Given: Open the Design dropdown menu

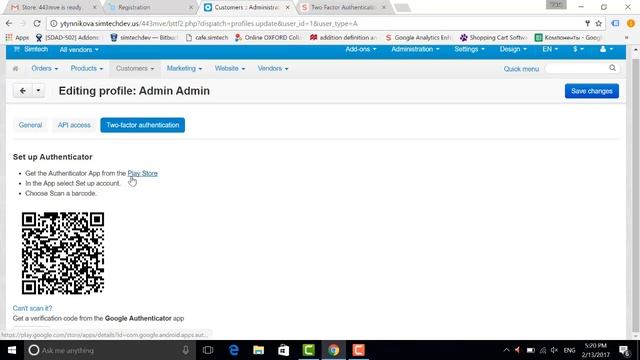Looking at the screenshot, I should [513, 49].
